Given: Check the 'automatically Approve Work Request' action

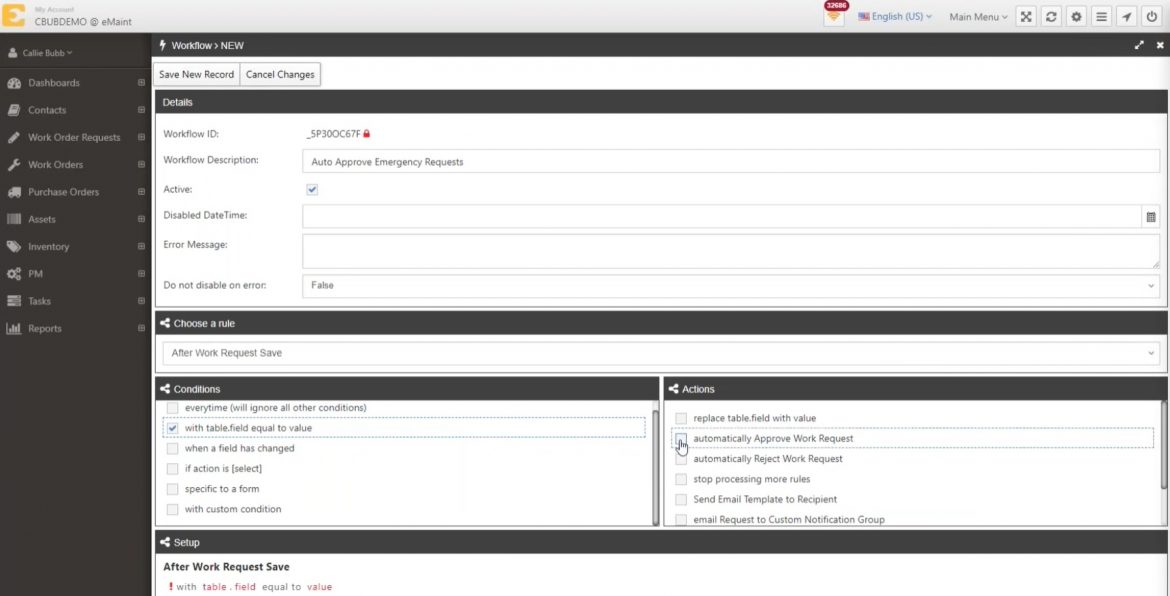Looking at the screenshot, I should (x=681, y=438).
